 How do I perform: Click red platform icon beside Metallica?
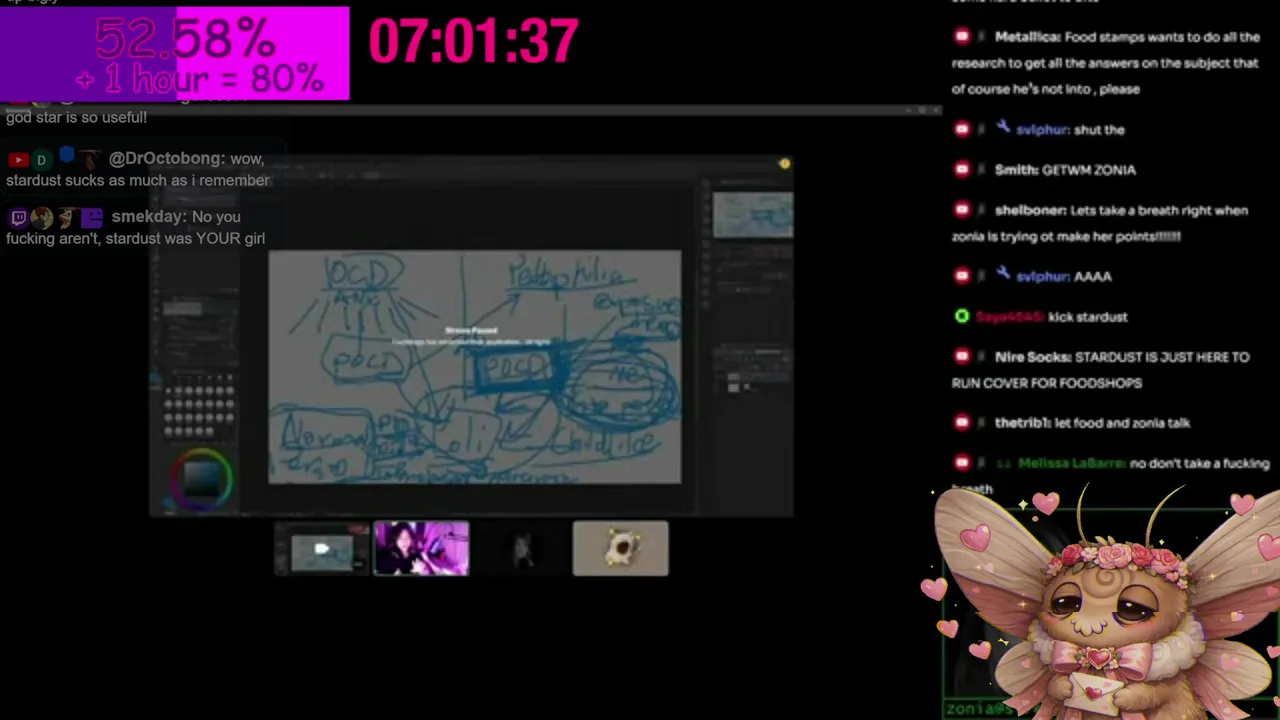coord(962,37)
